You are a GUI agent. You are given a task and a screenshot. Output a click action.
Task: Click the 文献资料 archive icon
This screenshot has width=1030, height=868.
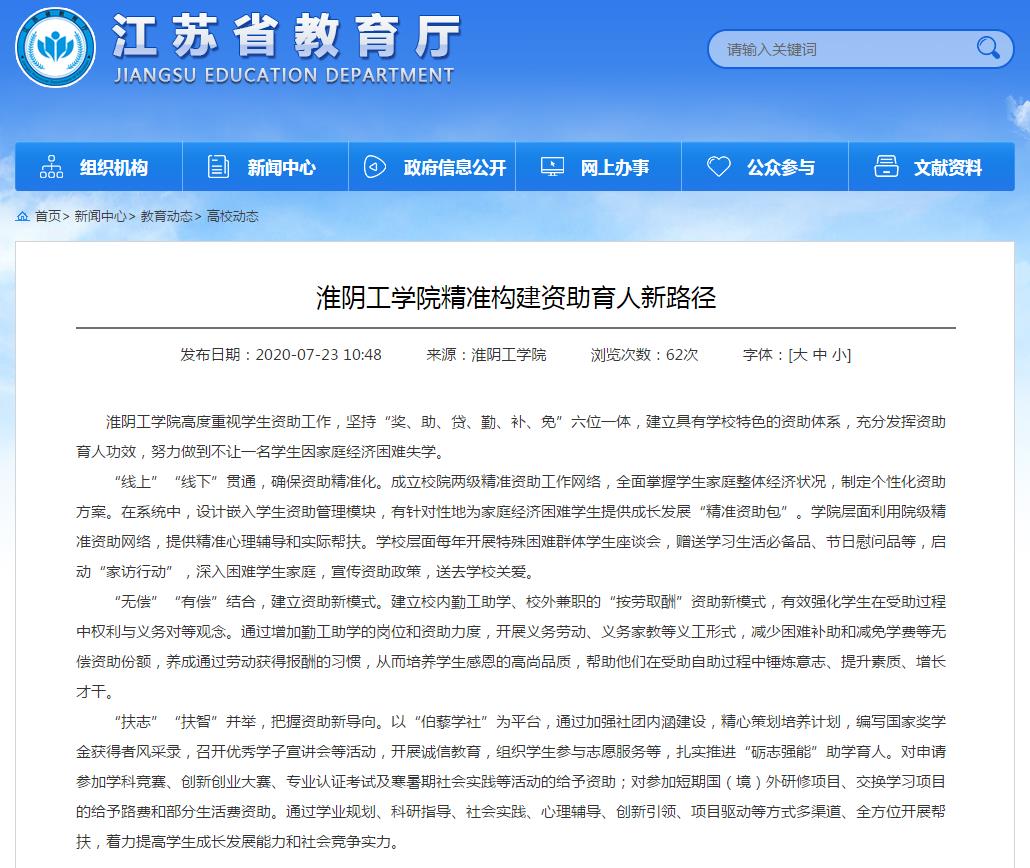tap(885, 167)
